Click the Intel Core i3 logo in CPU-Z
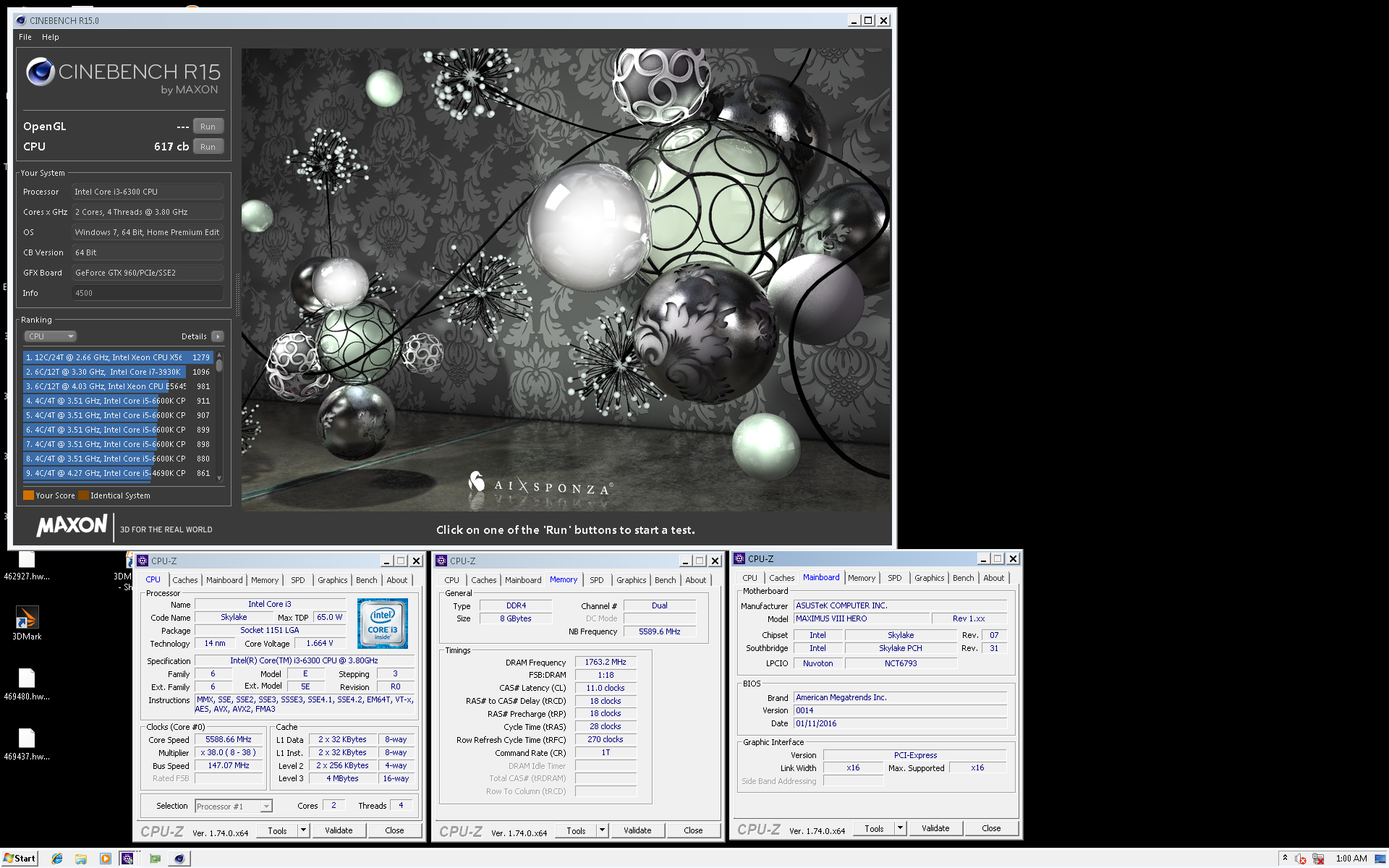Image resolution: width=1389 pixels, height=868 pixels. point(383,623)
